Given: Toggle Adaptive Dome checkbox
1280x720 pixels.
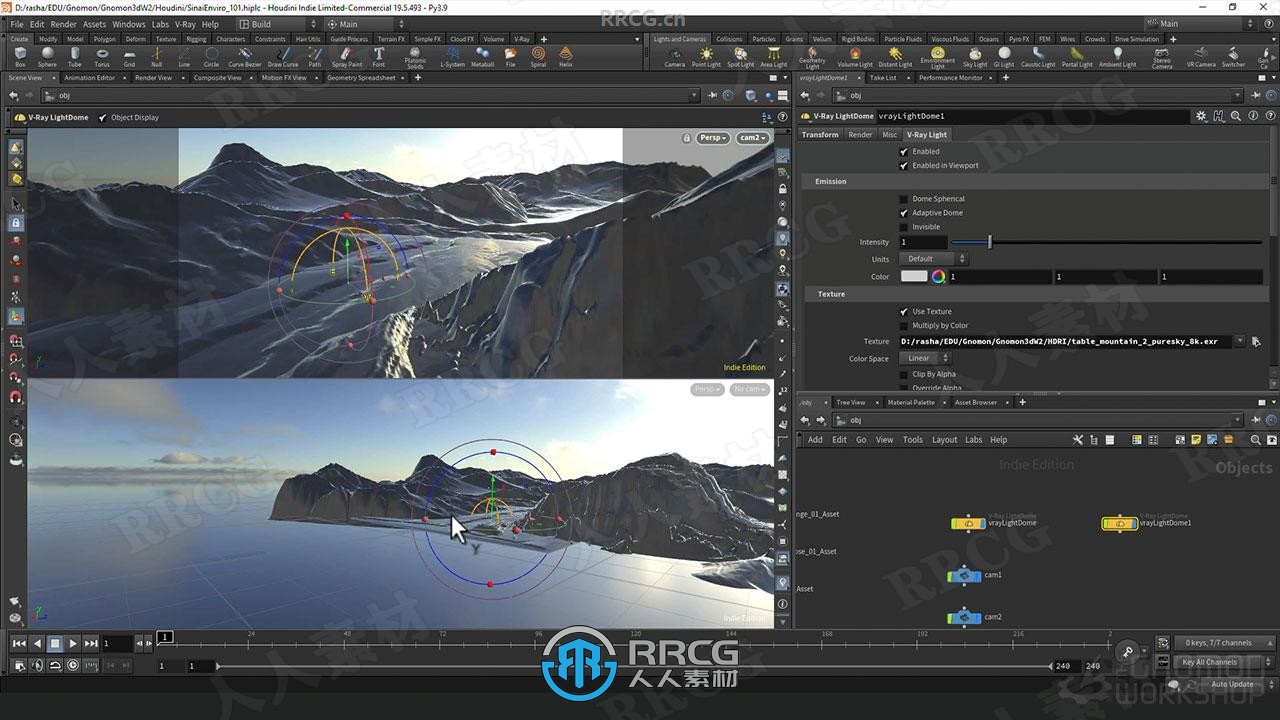Looking at the screenshot, I should 904,213.
